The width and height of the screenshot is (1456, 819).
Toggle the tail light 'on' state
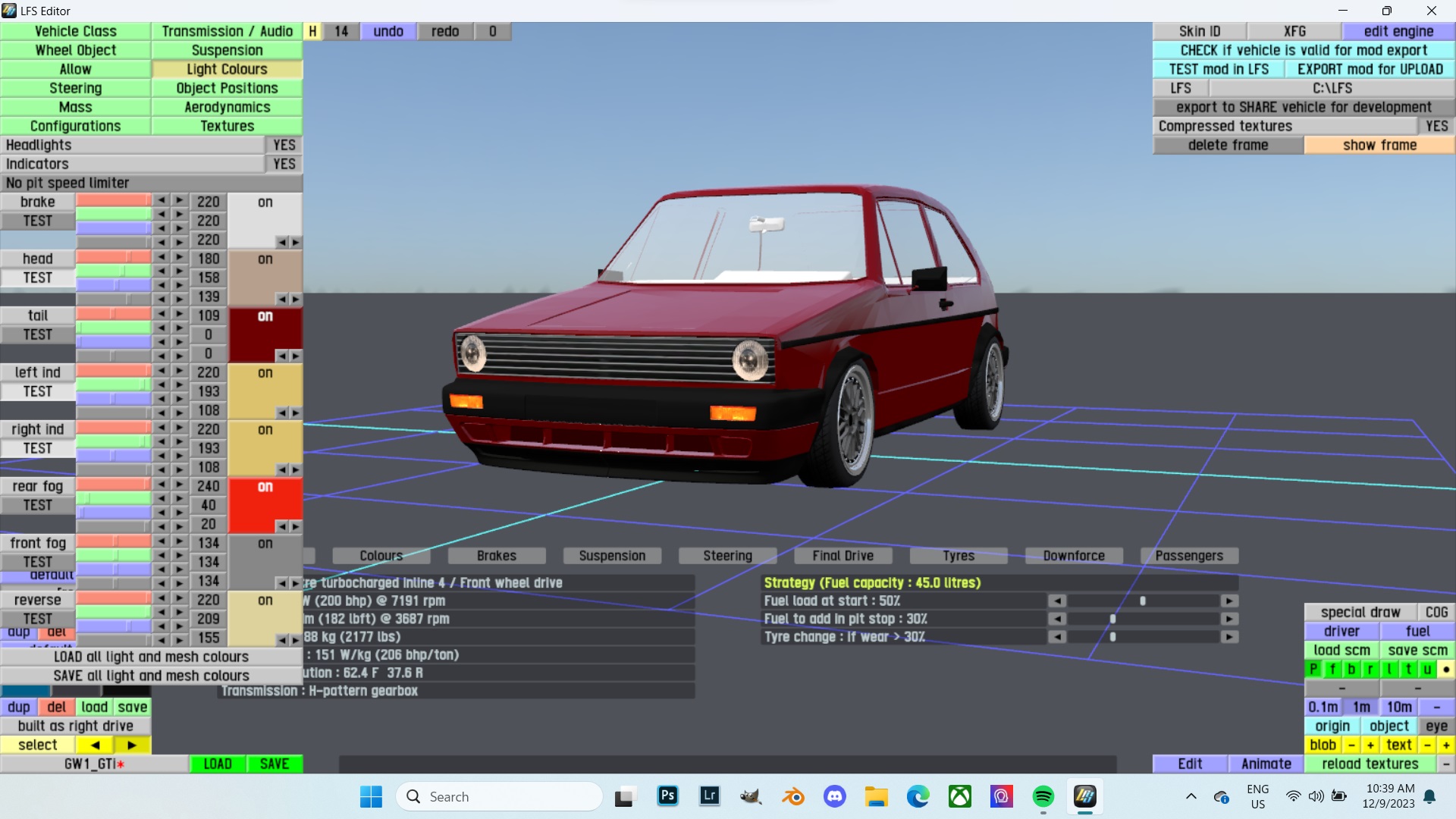tap(265, 316)
